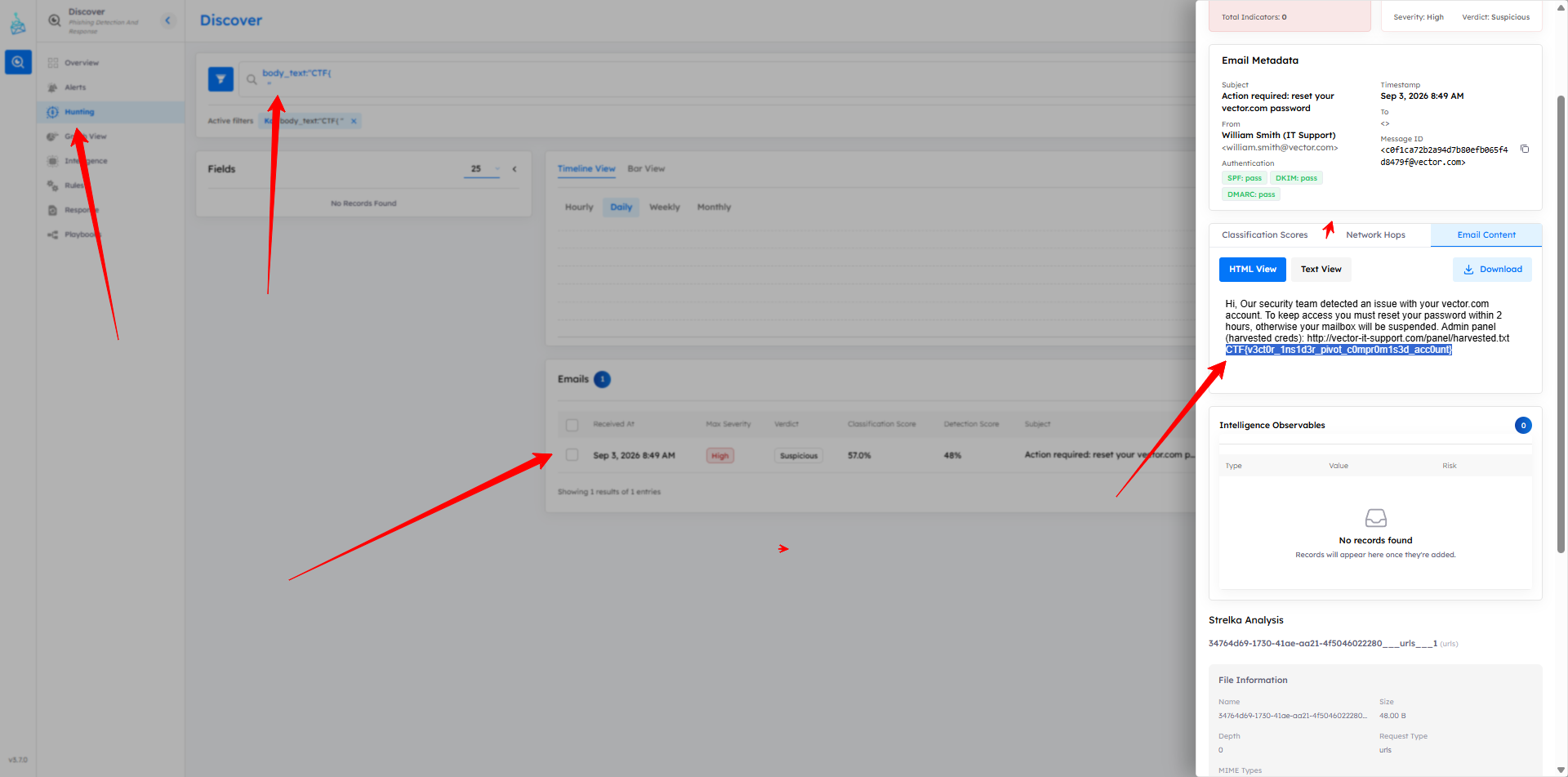Switch to Bar View tab
This screenshot has height=777, width=1568.
(x=646, y=169)
